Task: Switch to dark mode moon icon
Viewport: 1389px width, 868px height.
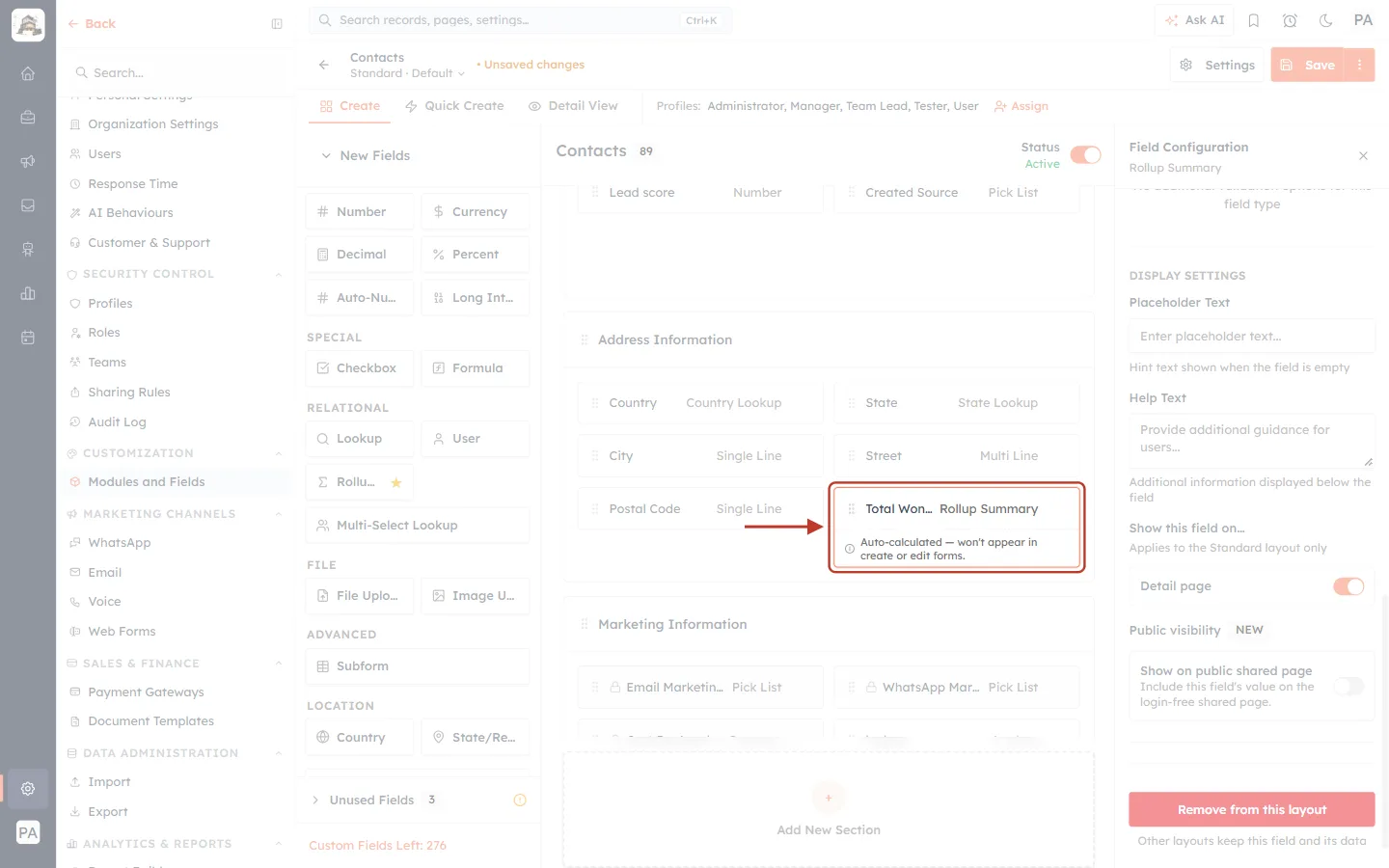Action: [x=1326, y=20]
